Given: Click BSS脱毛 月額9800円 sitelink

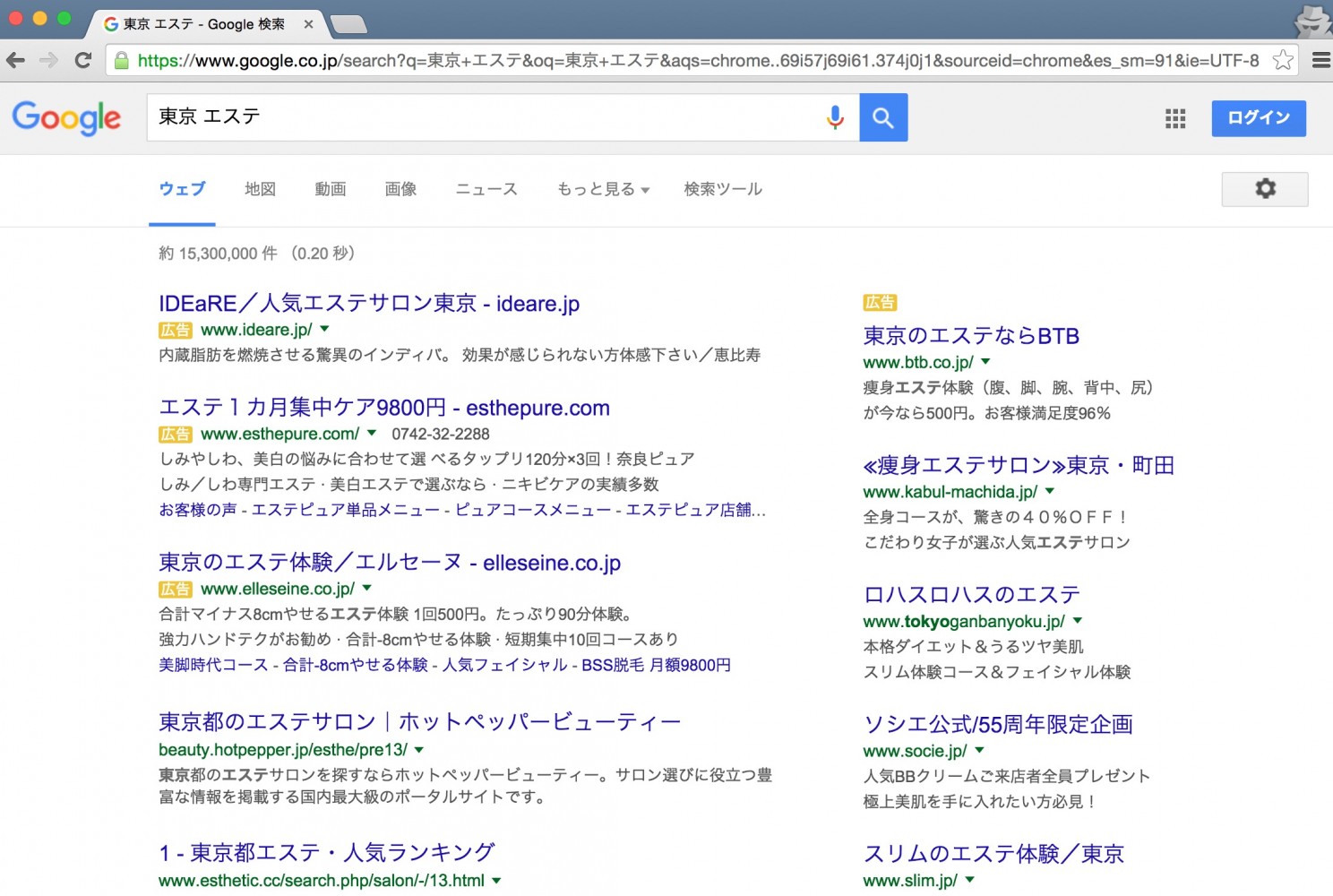Looking at the screenshot, I should click(657, 665).
